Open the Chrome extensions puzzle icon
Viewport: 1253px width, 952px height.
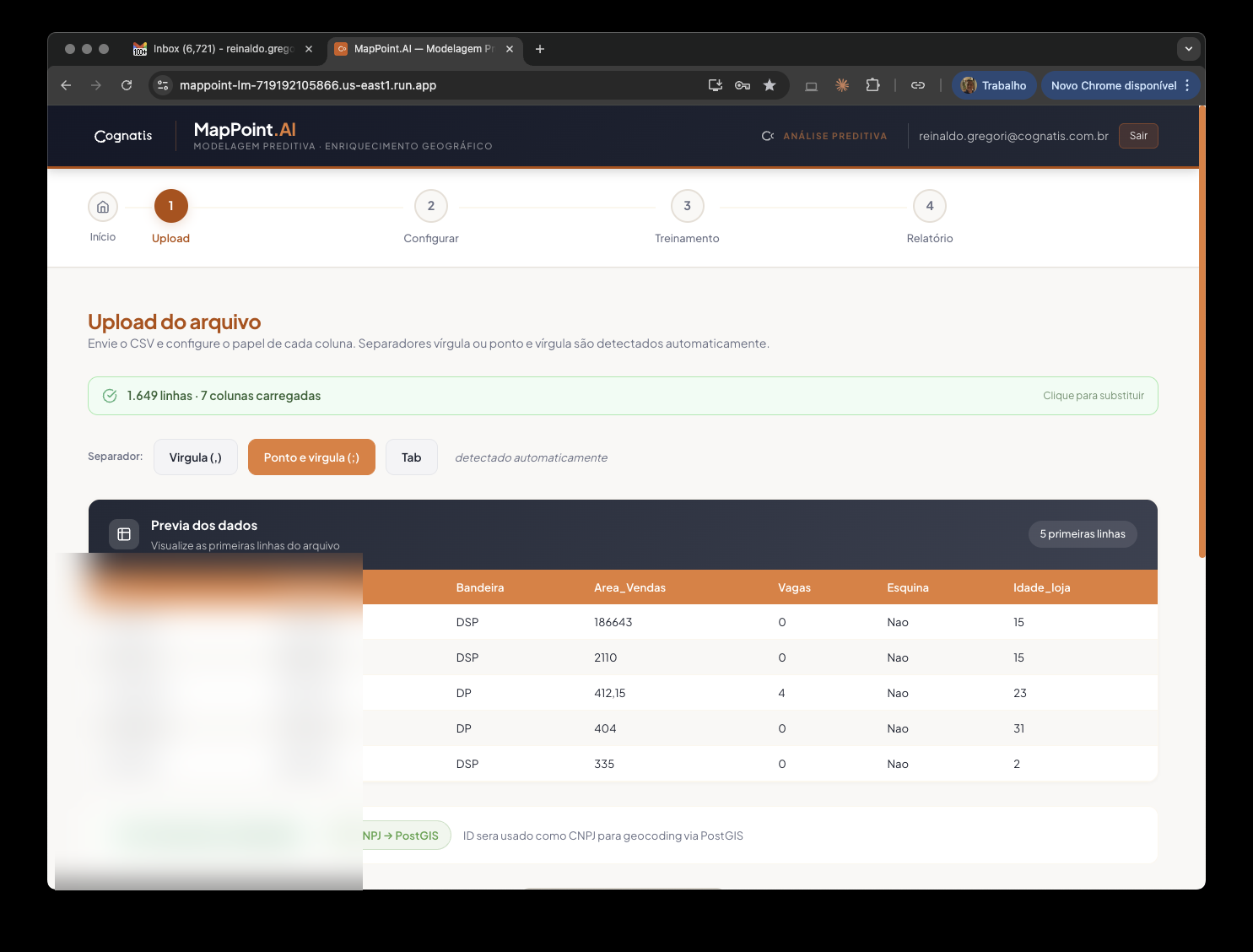click(x=872, y=85)
